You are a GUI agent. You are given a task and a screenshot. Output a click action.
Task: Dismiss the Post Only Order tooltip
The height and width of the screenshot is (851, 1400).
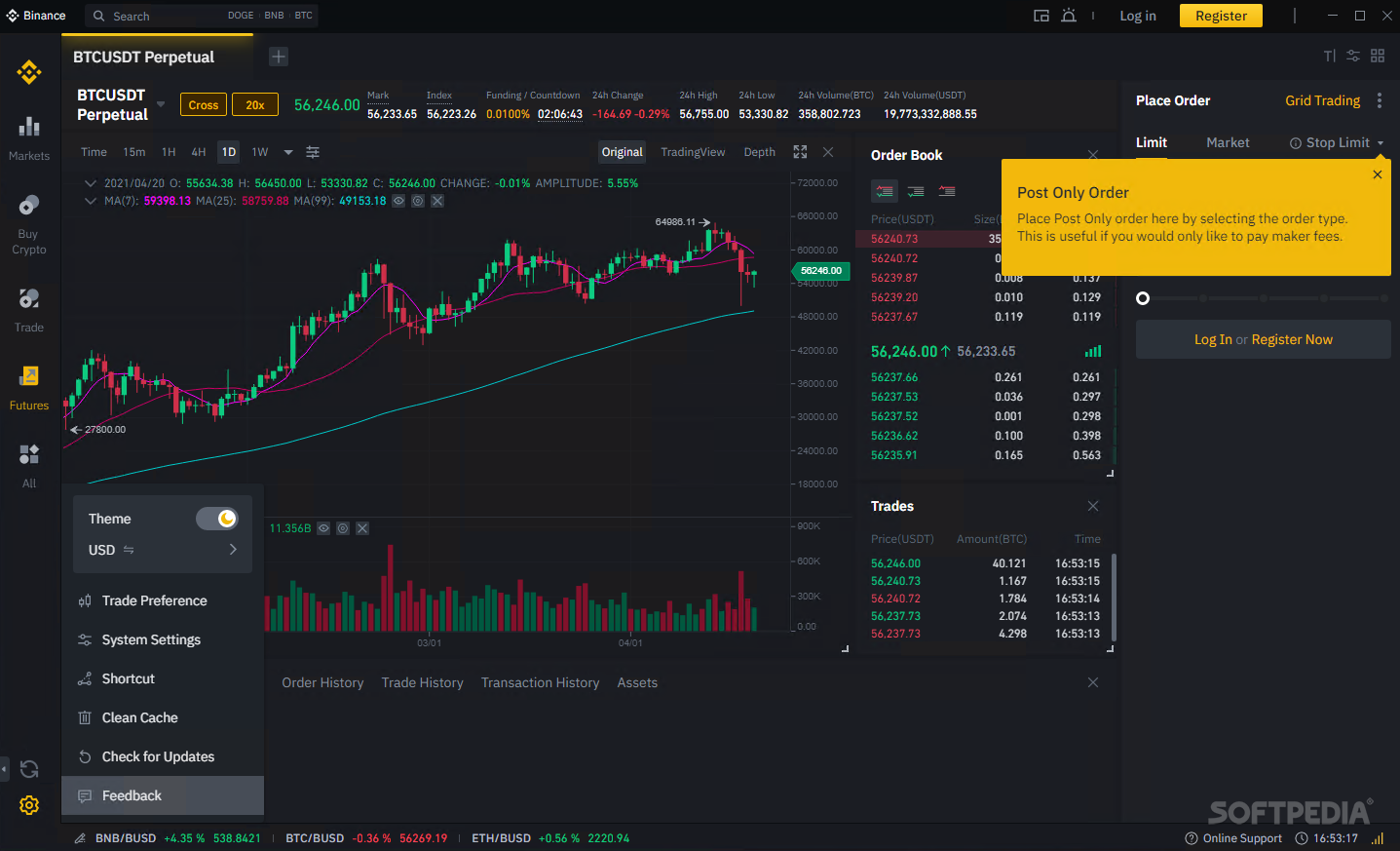[1378, 174]
